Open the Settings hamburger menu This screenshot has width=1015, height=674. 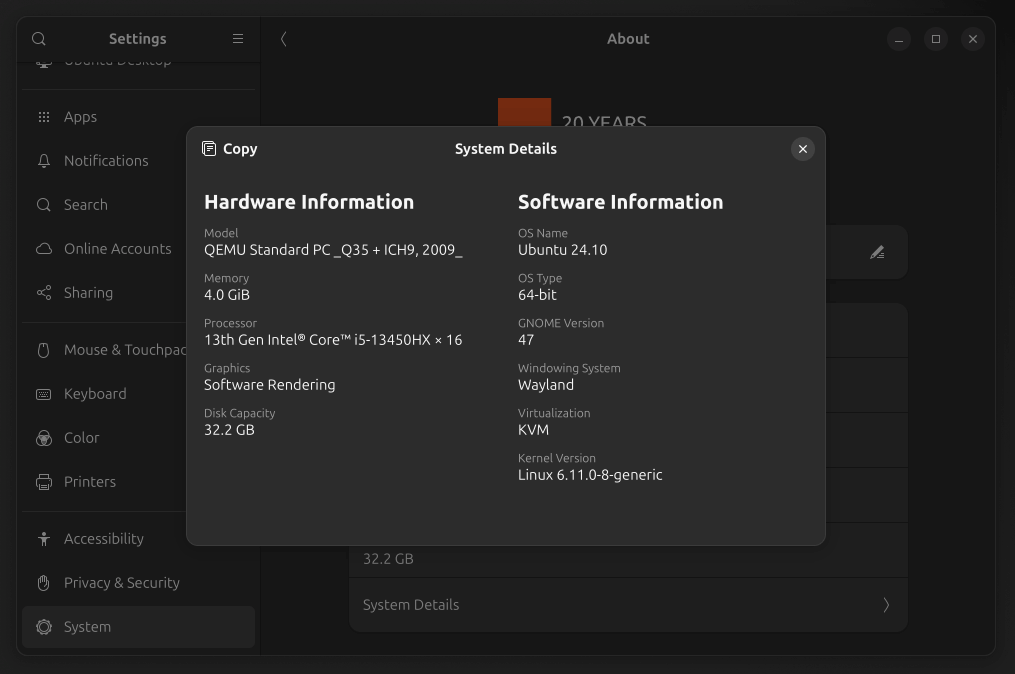238,39
